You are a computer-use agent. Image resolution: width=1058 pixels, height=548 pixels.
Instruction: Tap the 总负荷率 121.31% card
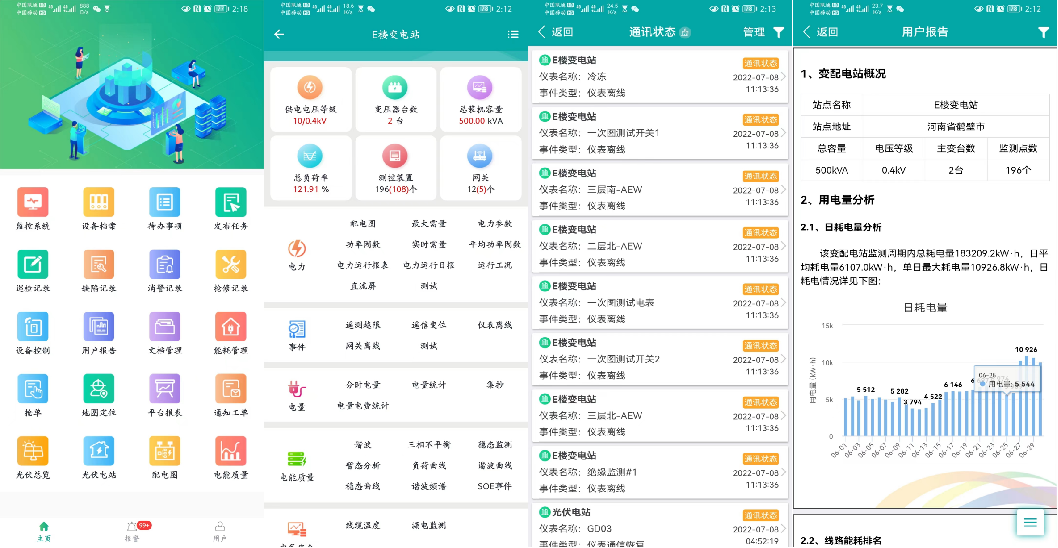[x=311, y=167]
